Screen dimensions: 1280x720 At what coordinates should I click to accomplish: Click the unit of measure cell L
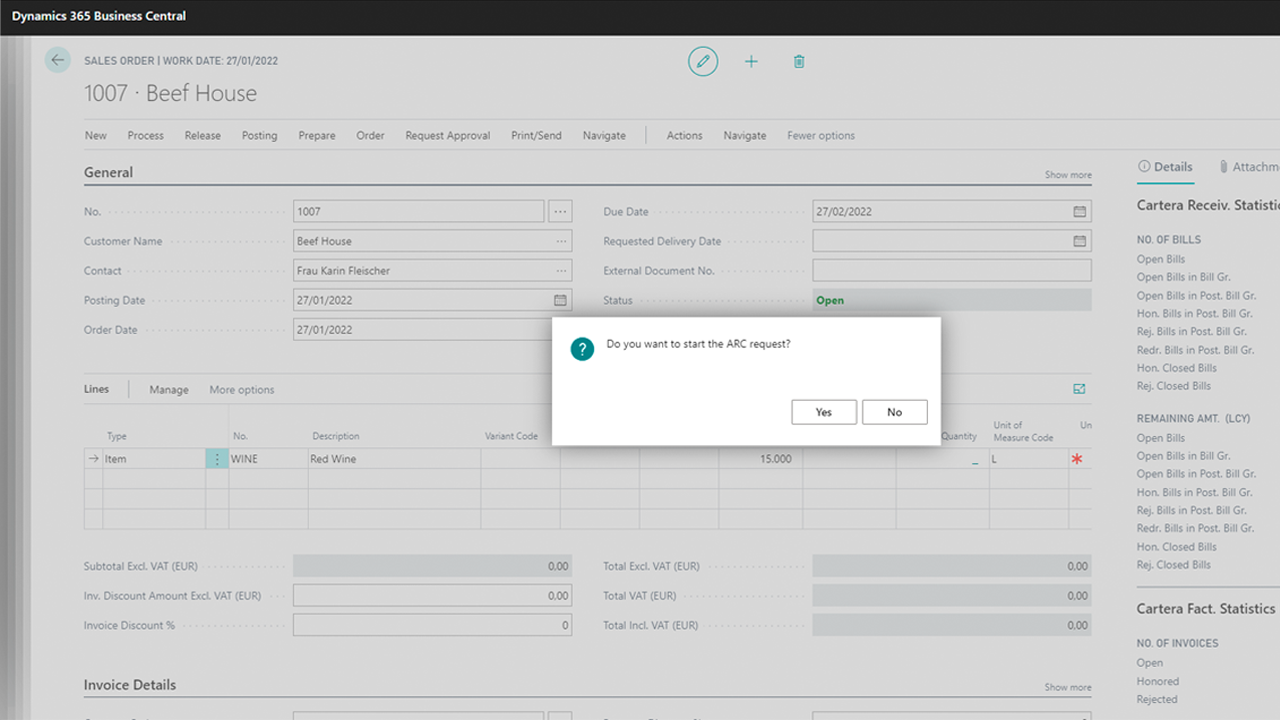point(1029,459)
